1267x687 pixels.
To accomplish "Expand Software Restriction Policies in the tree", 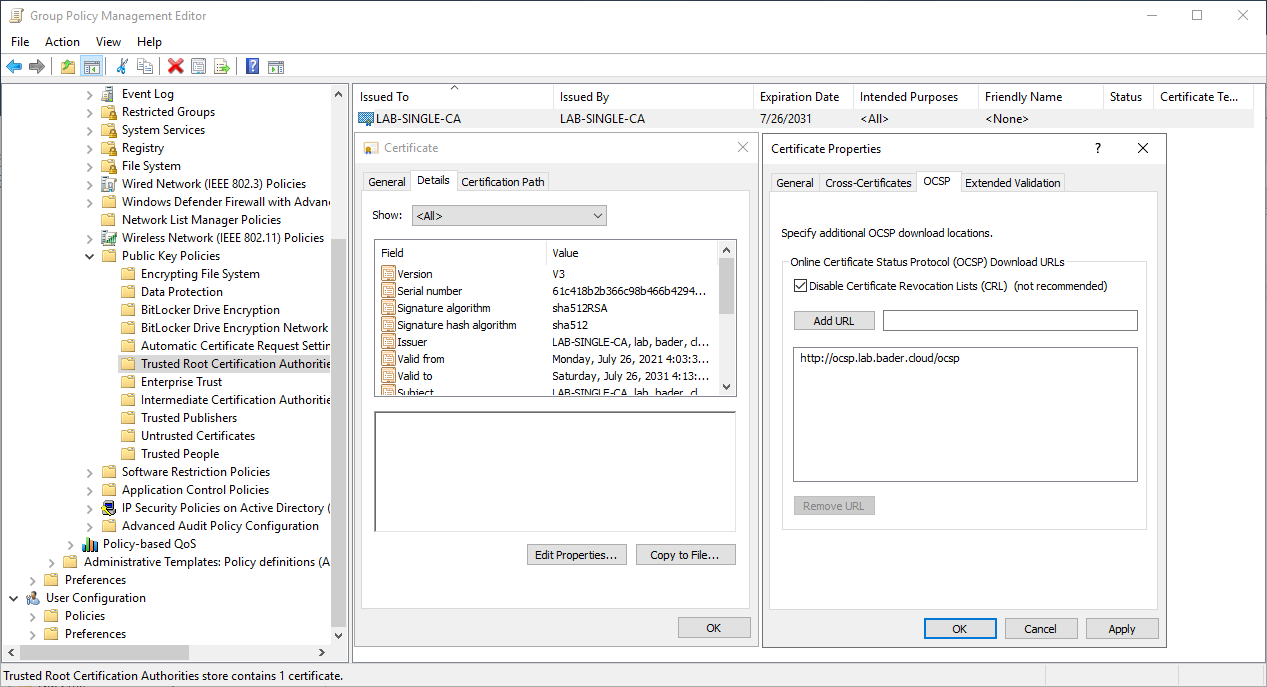I will [x=91, y=471].
